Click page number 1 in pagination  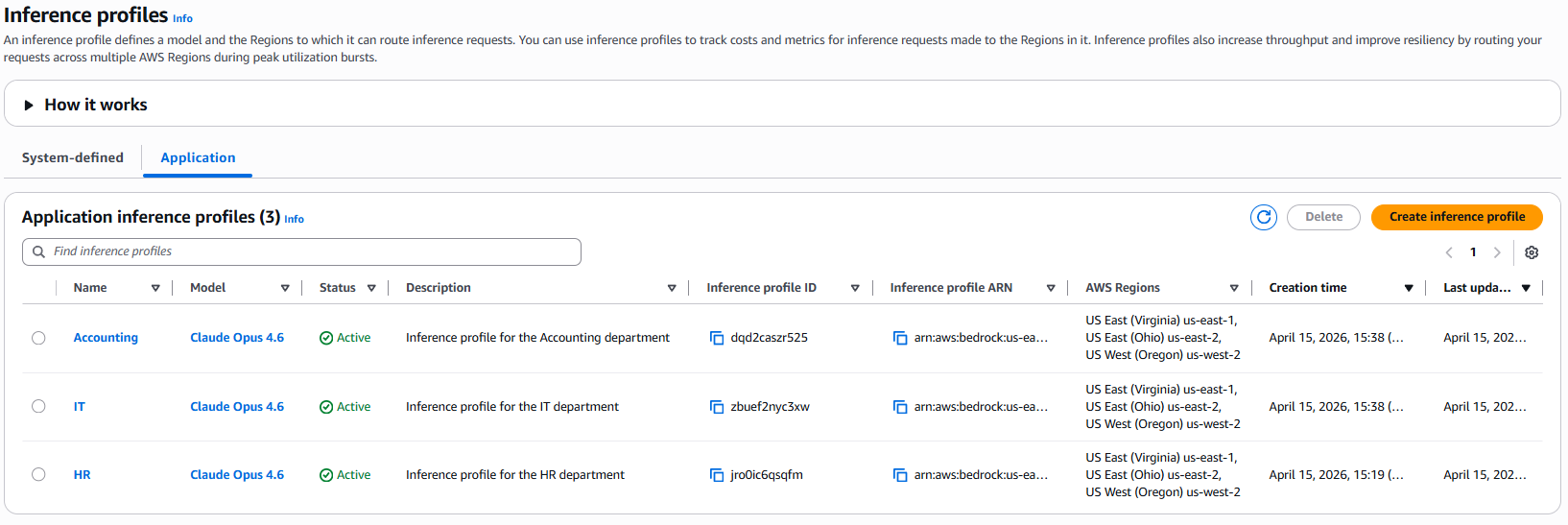[x=1473, y=252]
